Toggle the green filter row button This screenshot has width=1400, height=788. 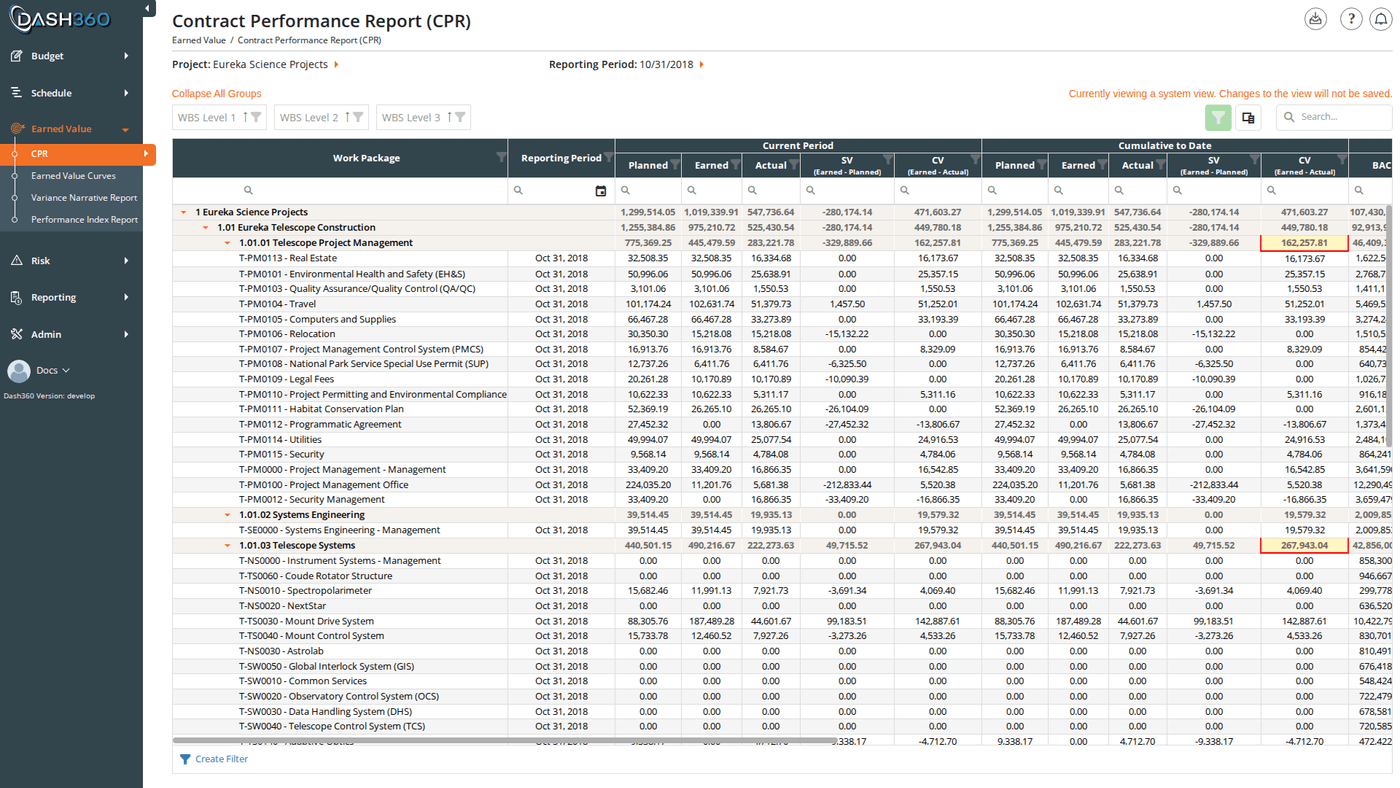click(x=1218, y=117)
